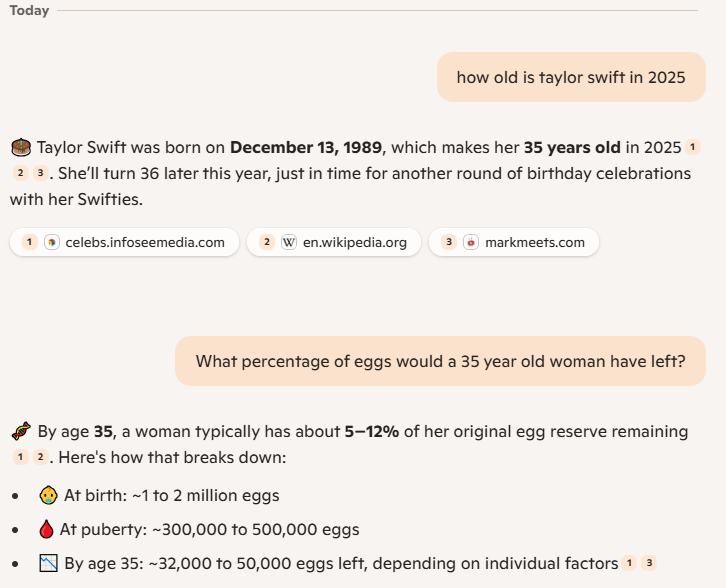Click the DNA emoji icon
726x588 pixels.
pyautogui.click(x=21, y=431)
